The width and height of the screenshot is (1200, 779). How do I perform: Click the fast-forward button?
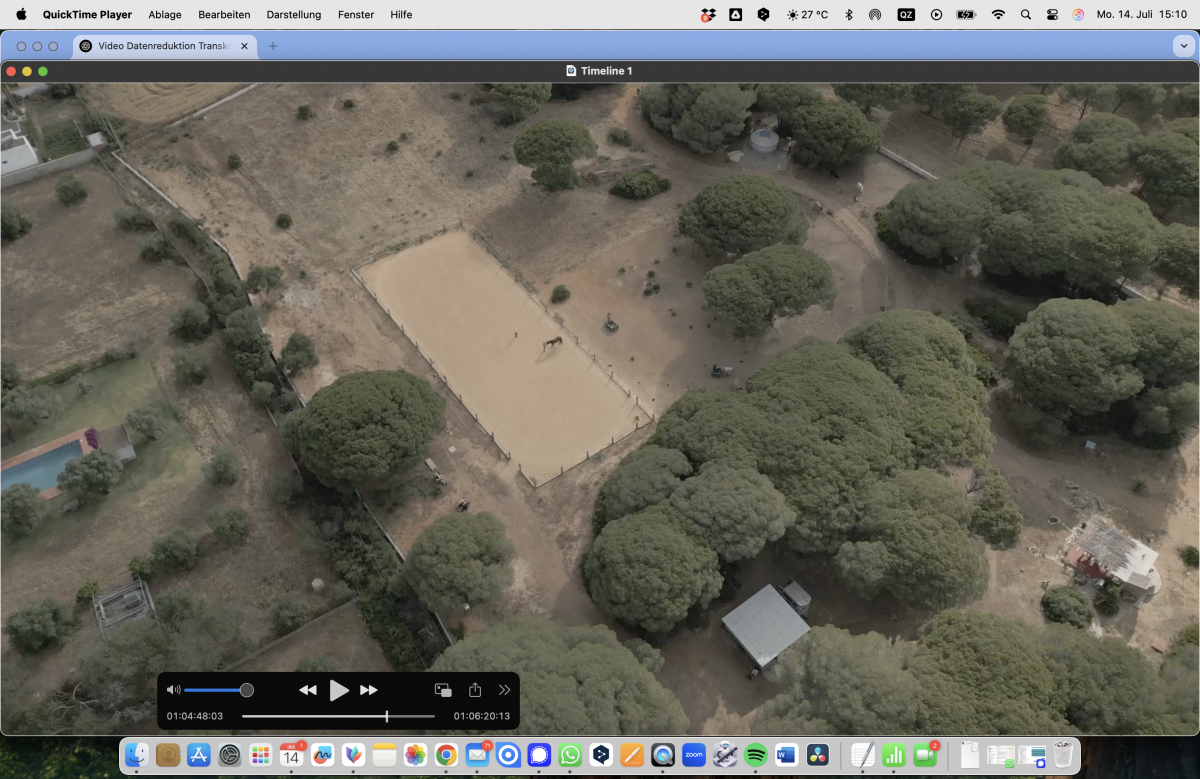pos(369,690)
